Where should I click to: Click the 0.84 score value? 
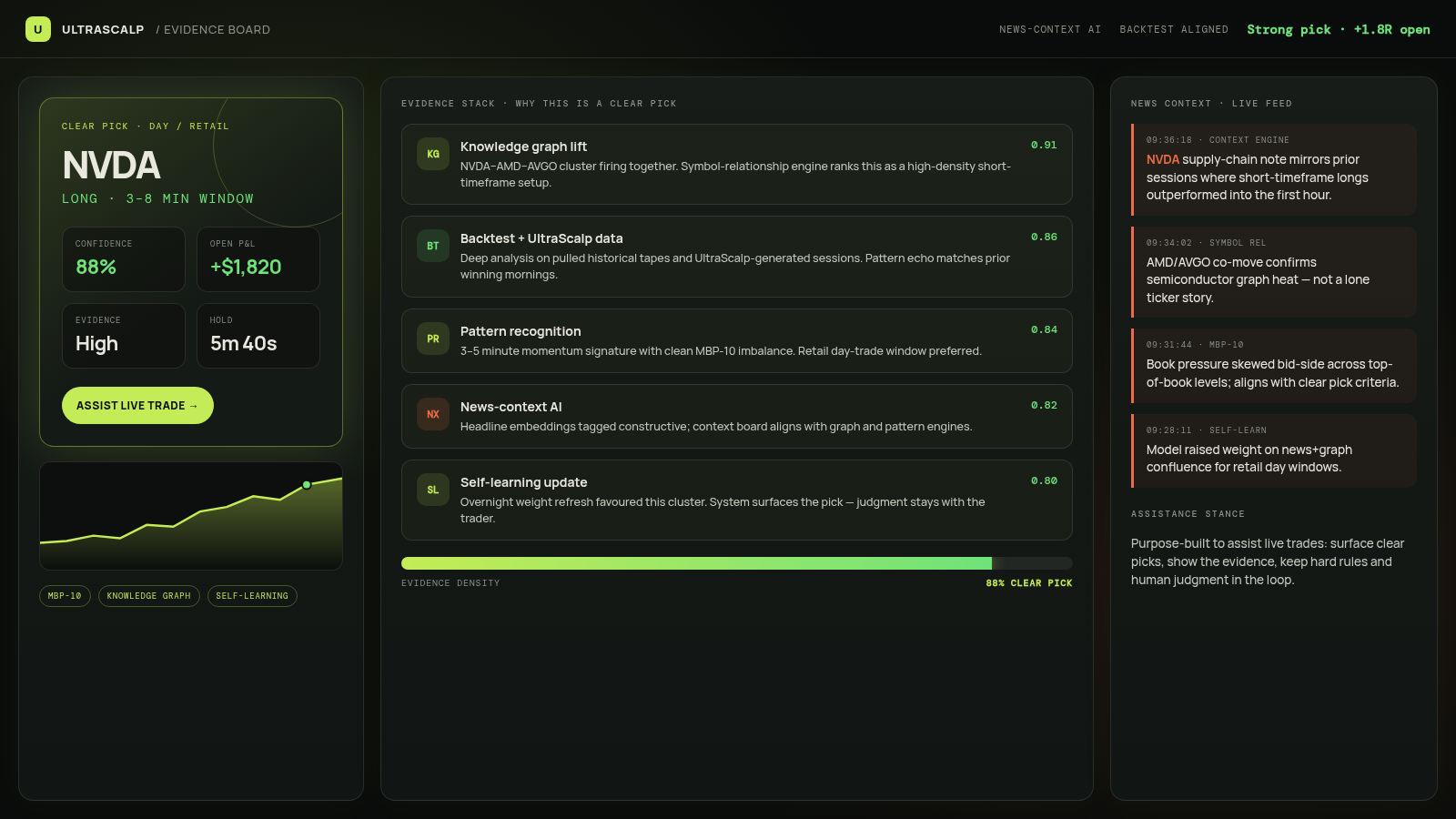(1044, 330)
